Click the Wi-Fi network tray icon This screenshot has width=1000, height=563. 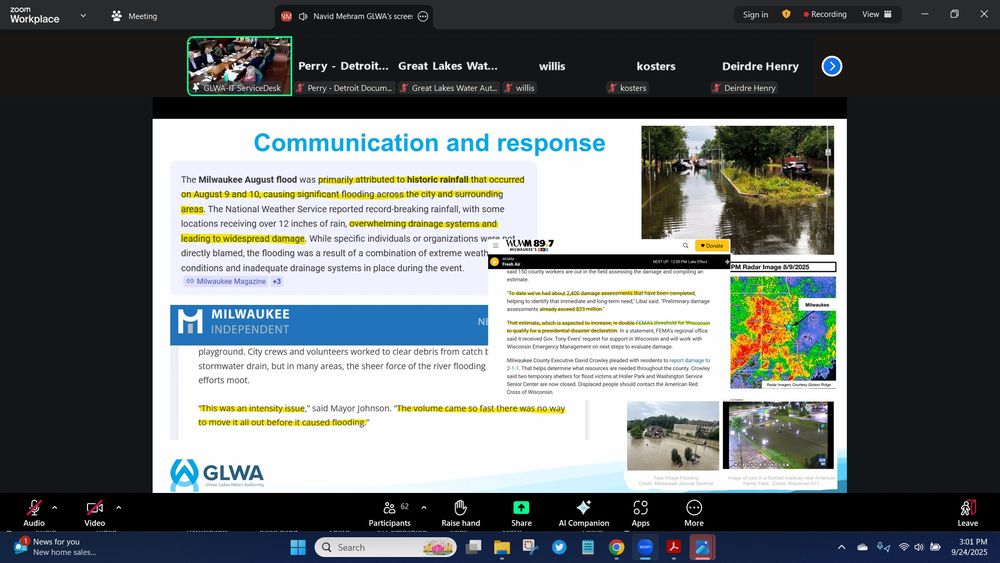coord(904,547)
